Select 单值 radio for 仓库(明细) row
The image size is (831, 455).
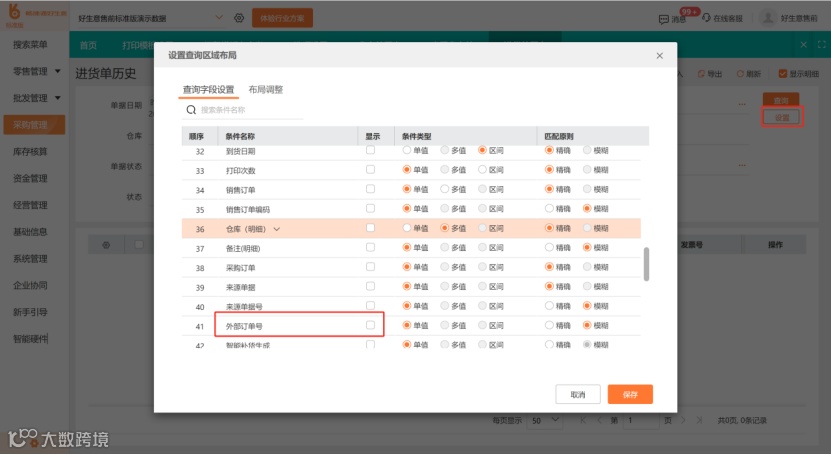click(x=406, y=228)
